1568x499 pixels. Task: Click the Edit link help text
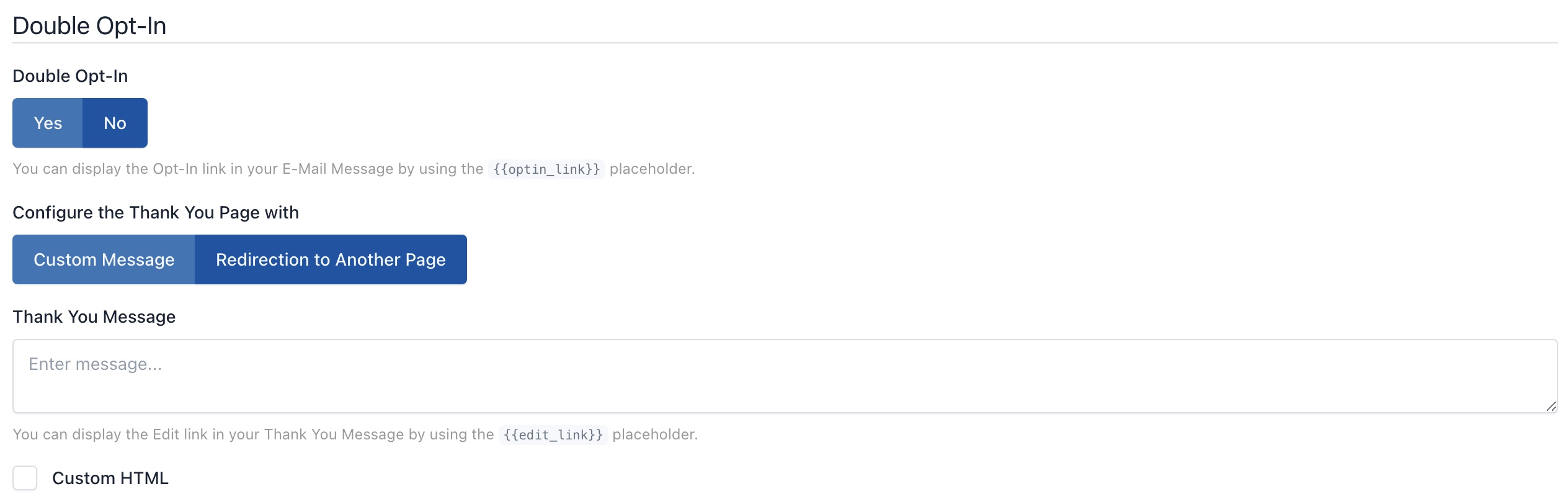252,434
